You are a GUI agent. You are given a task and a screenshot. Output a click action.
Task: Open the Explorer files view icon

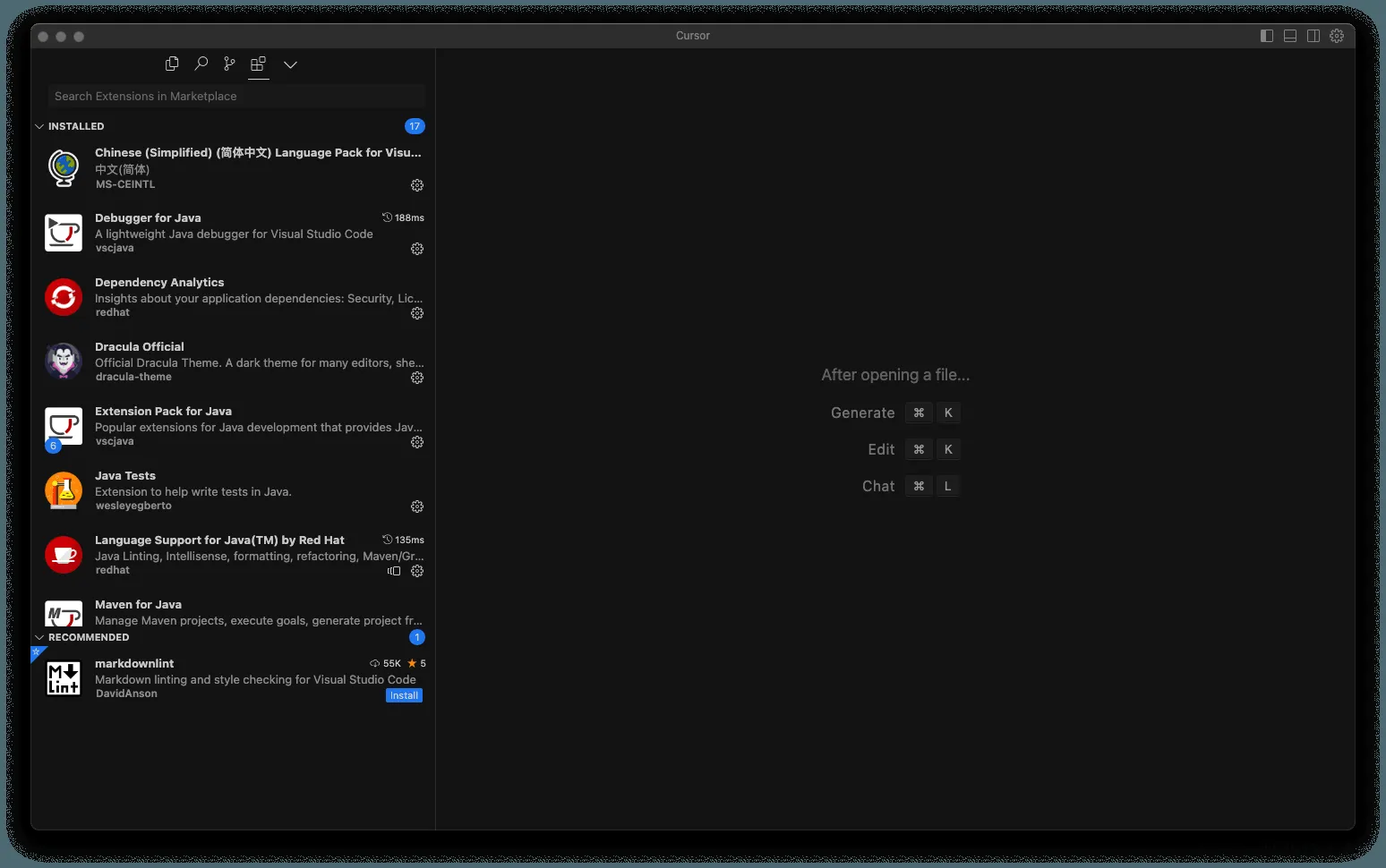[x=172, y=64]
